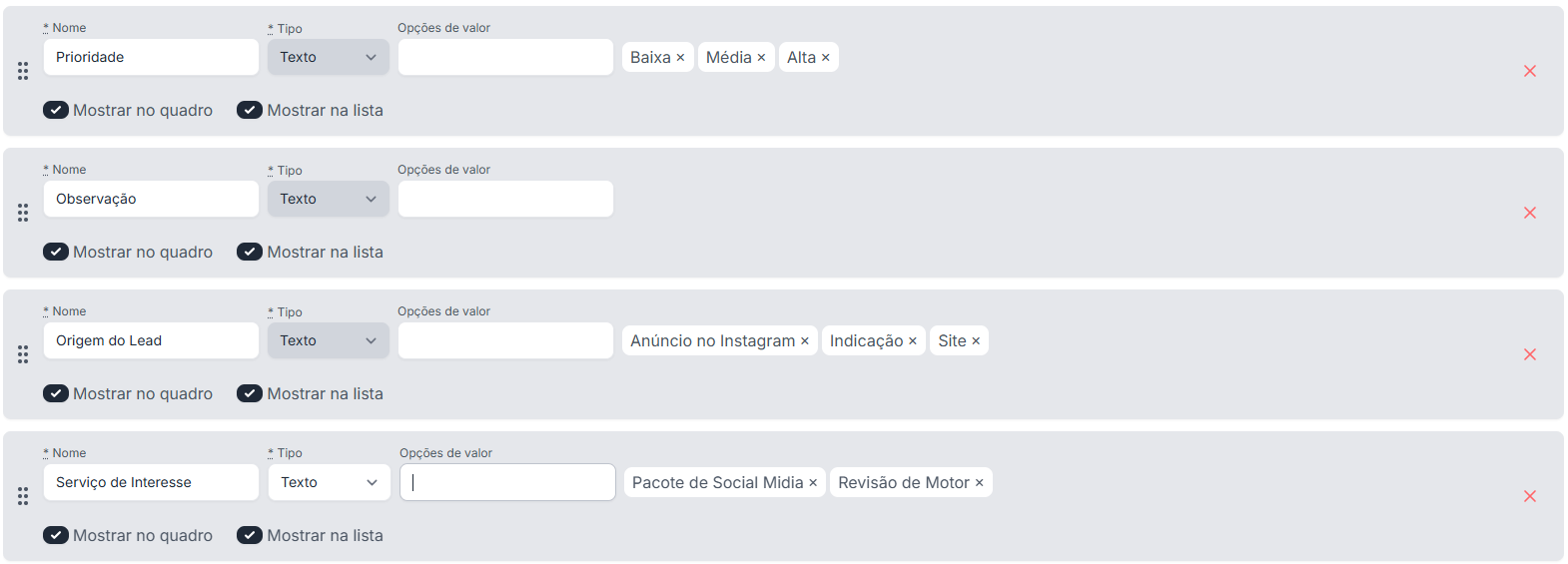Delete the Prioridade field row
Screen dimensions: 1568x564
(1529, 71)
